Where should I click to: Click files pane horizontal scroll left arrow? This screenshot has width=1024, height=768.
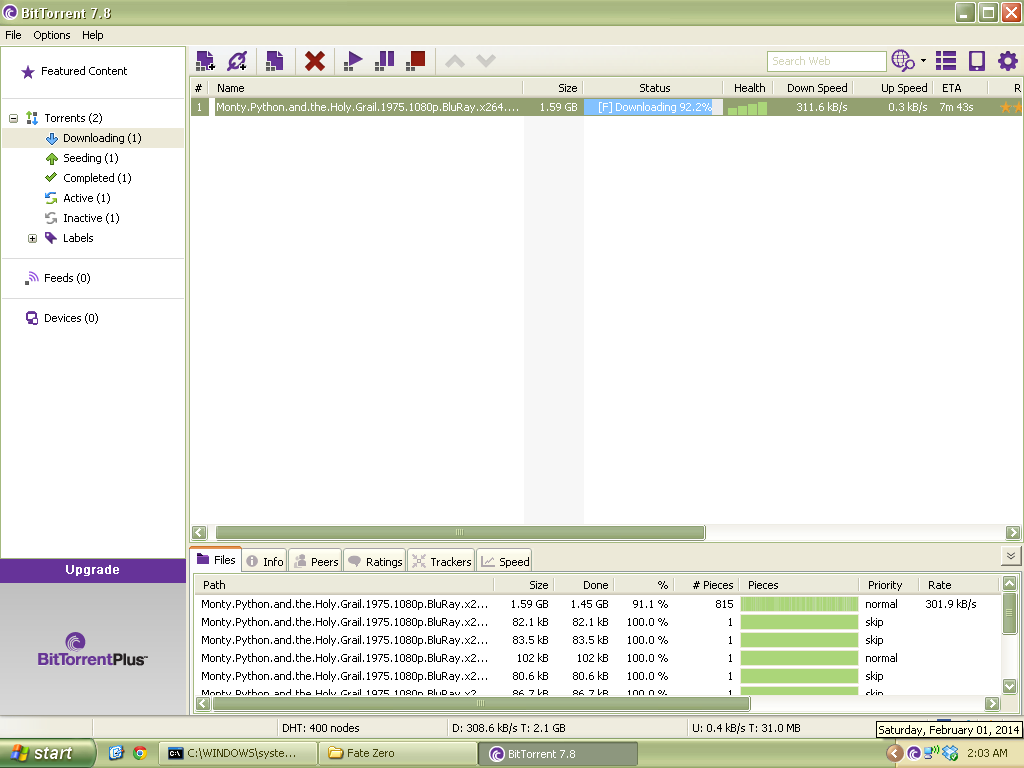coord(202,703)
